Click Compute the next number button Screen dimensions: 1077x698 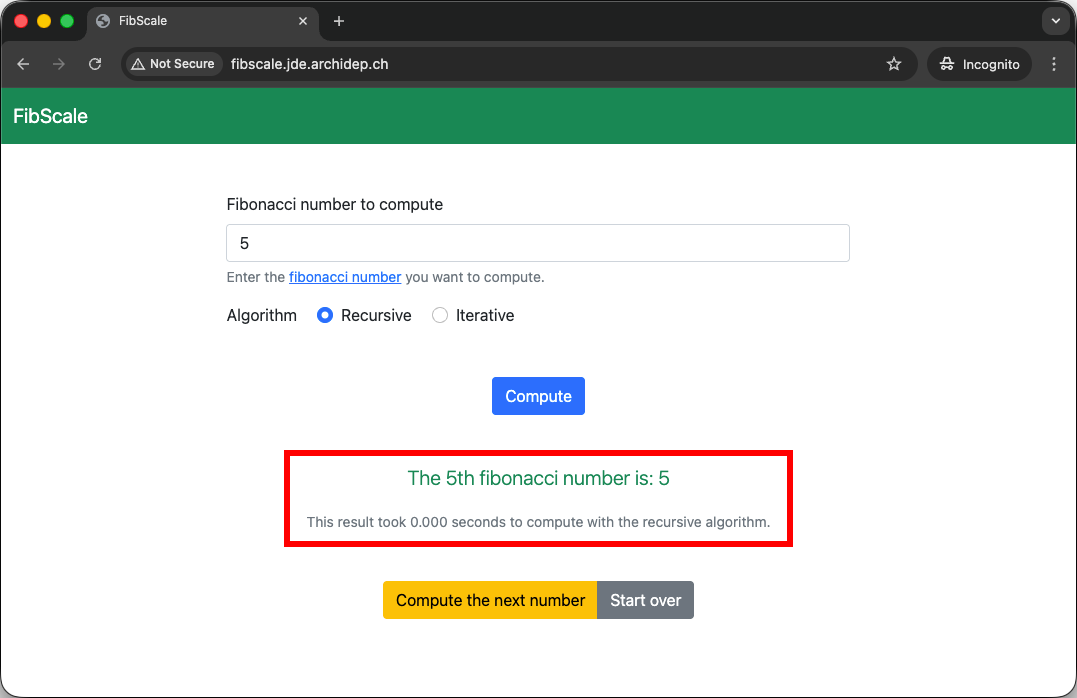click(490, 600)
